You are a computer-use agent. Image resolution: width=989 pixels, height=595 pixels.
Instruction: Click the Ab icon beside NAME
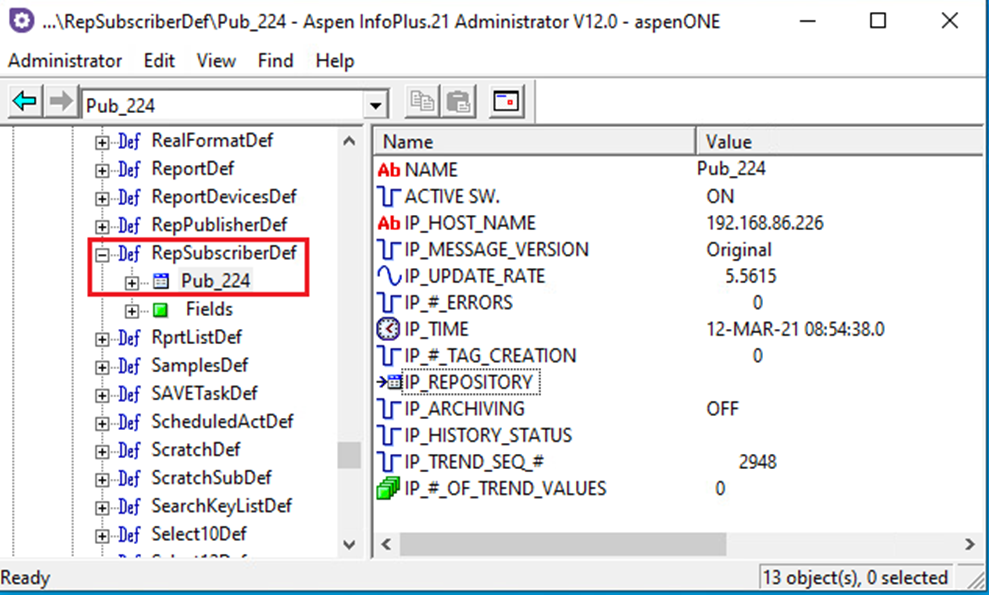389,170
